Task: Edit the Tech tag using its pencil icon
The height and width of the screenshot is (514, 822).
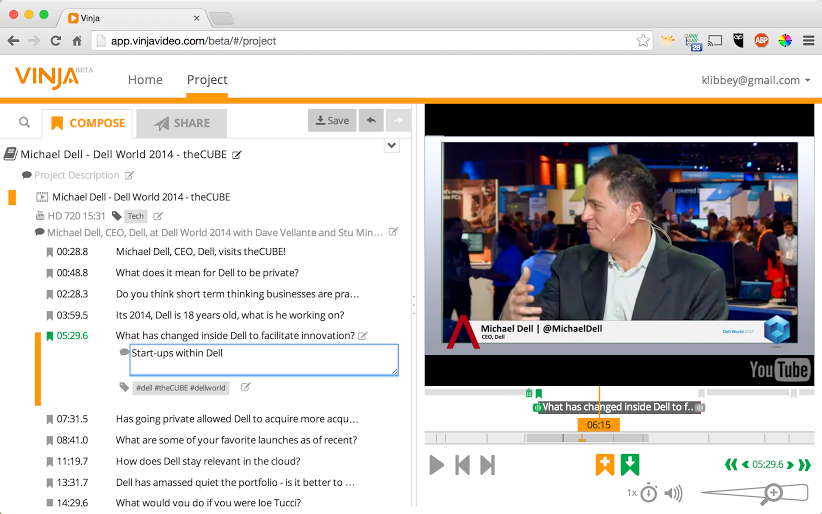Action: tap(158, 216)
